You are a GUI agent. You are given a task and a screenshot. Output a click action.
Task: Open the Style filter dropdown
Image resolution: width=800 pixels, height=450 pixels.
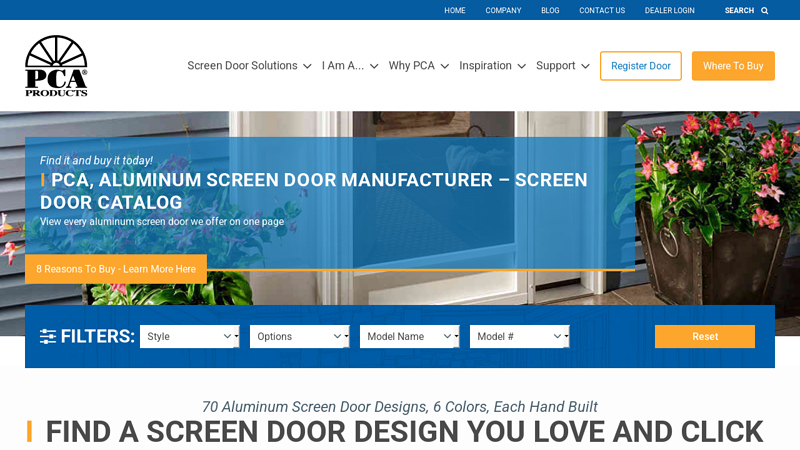click(190, 337)
